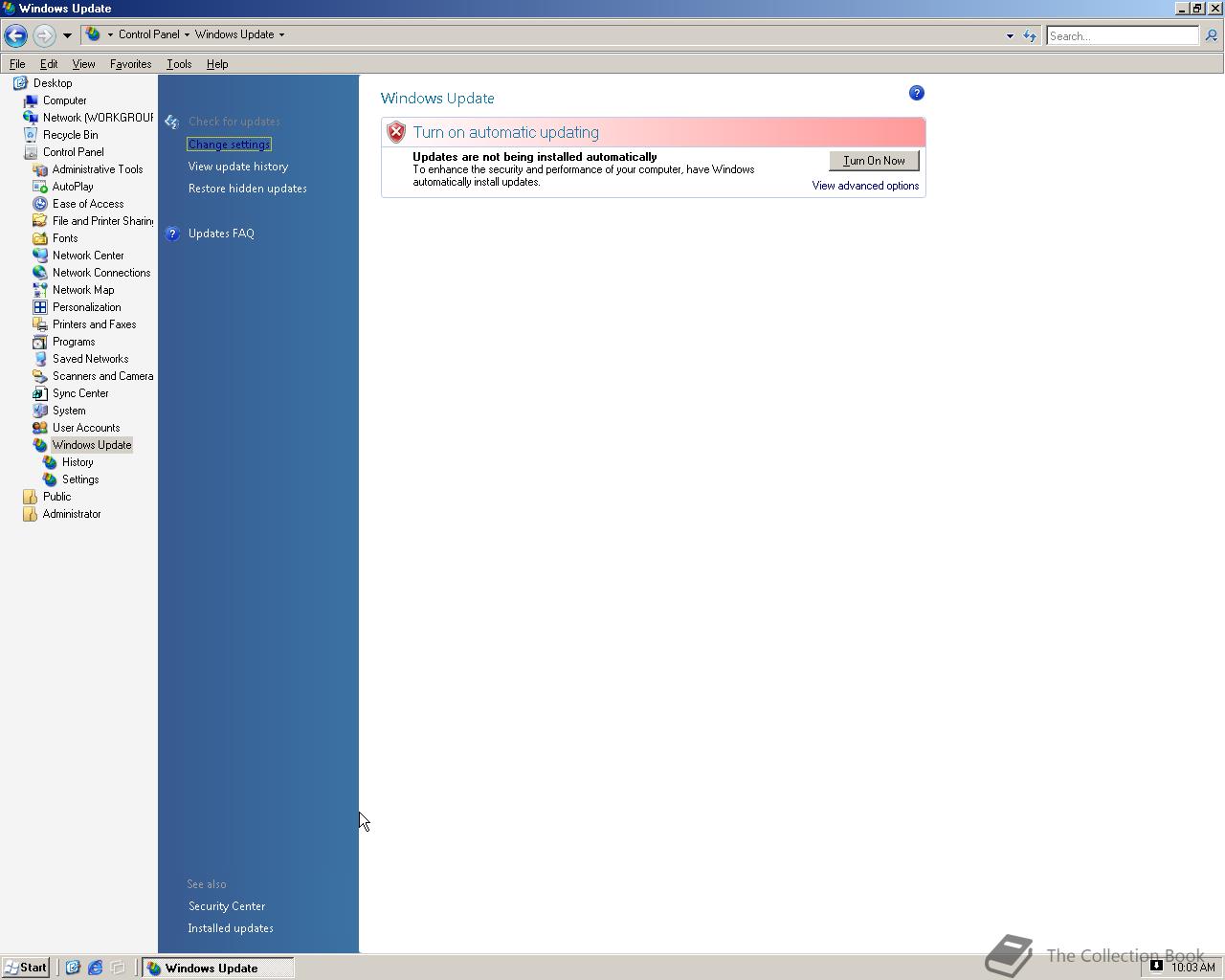This screenshot has width=1225, height=980.
Task: Open Network Map icon in tree
Action: 39,290
